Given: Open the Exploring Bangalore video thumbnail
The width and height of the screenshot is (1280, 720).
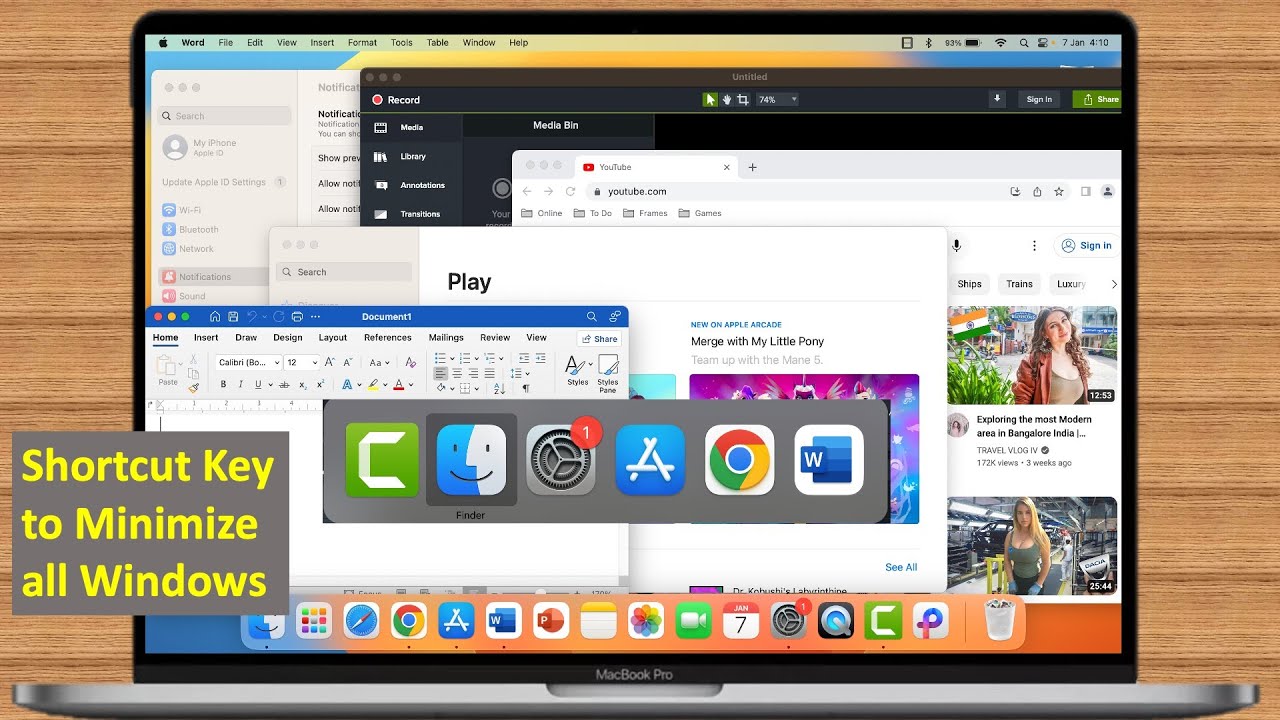Looking at the screenshot, I should (1031, 355).
